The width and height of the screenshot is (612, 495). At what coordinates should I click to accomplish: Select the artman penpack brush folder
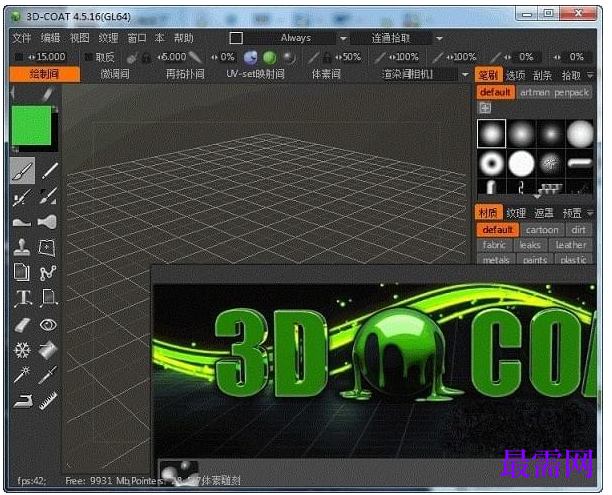554,93
